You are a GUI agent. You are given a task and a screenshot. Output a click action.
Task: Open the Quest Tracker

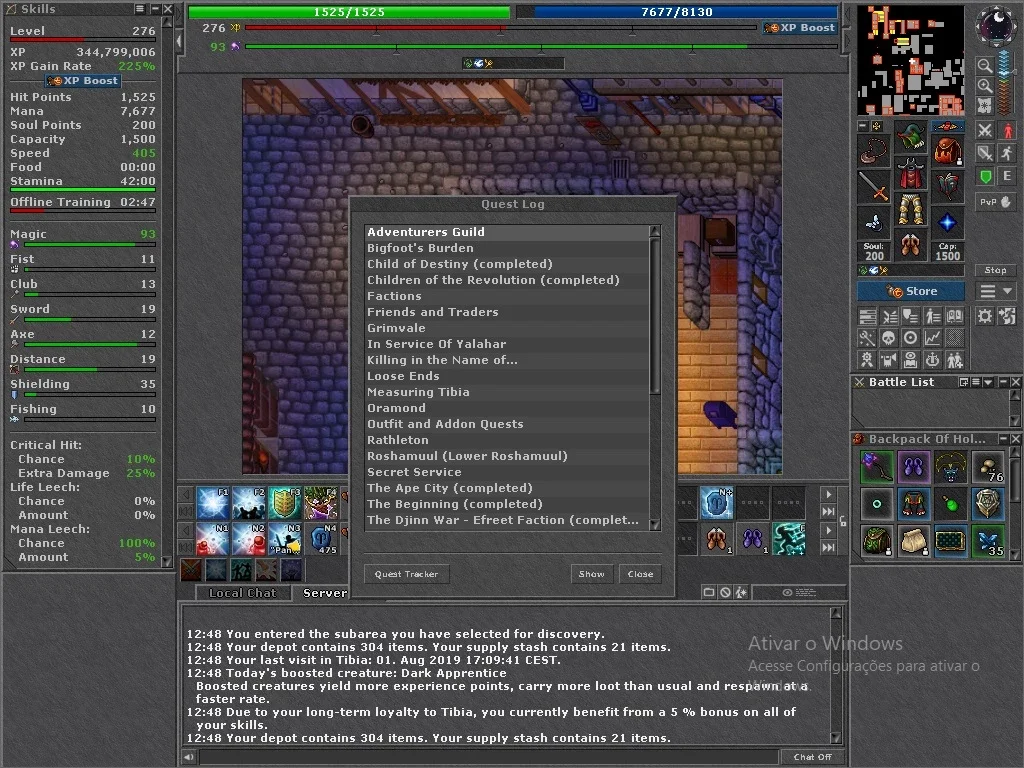pos(406,574)
